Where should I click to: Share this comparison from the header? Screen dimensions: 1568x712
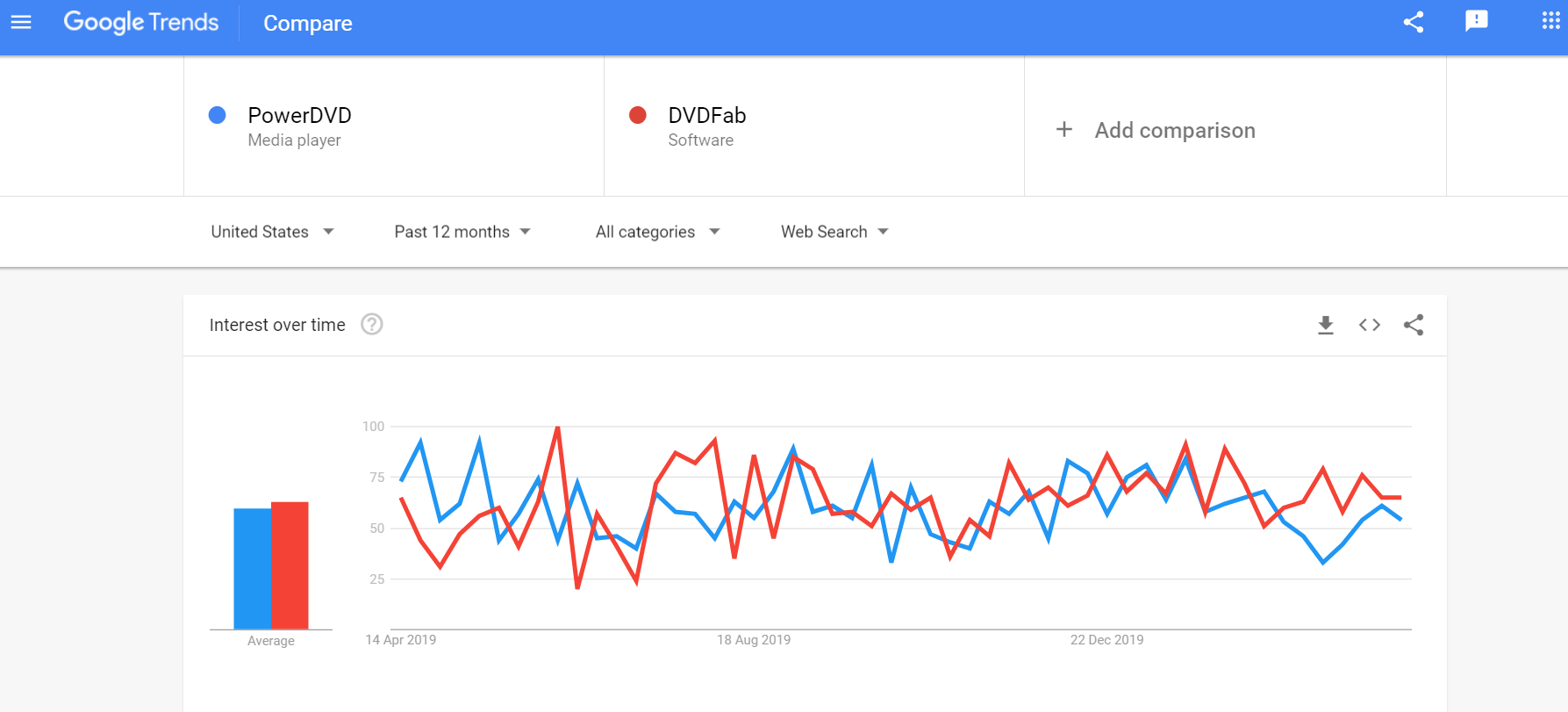(x=1413, y=22)
